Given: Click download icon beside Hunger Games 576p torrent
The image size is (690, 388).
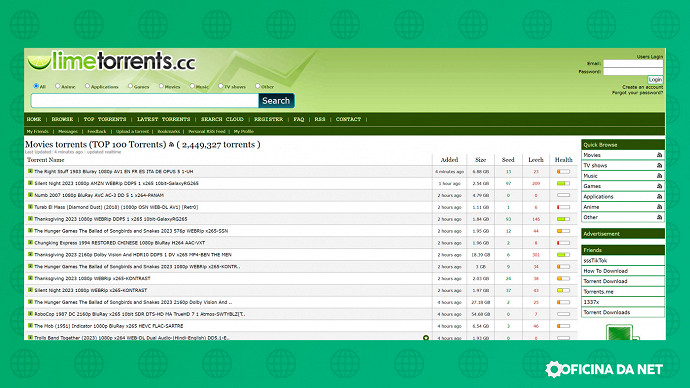Looking at the screenshot, I should tap(30, 231).
